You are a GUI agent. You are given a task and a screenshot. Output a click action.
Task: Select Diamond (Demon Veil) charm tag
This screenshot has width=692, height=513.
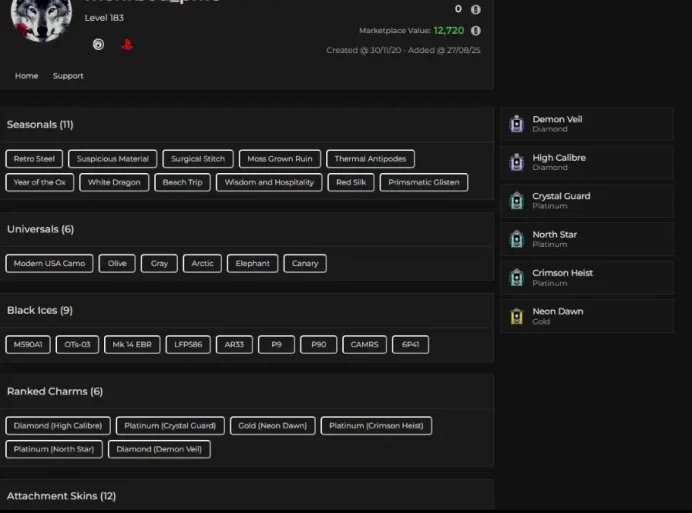coord(159,449)
